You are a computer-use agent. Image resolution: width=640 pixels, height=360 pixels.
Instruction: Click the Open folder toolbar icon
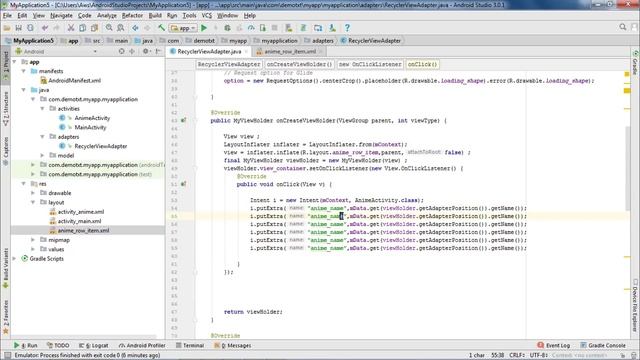pyautogui.click(x=7, y=28)
